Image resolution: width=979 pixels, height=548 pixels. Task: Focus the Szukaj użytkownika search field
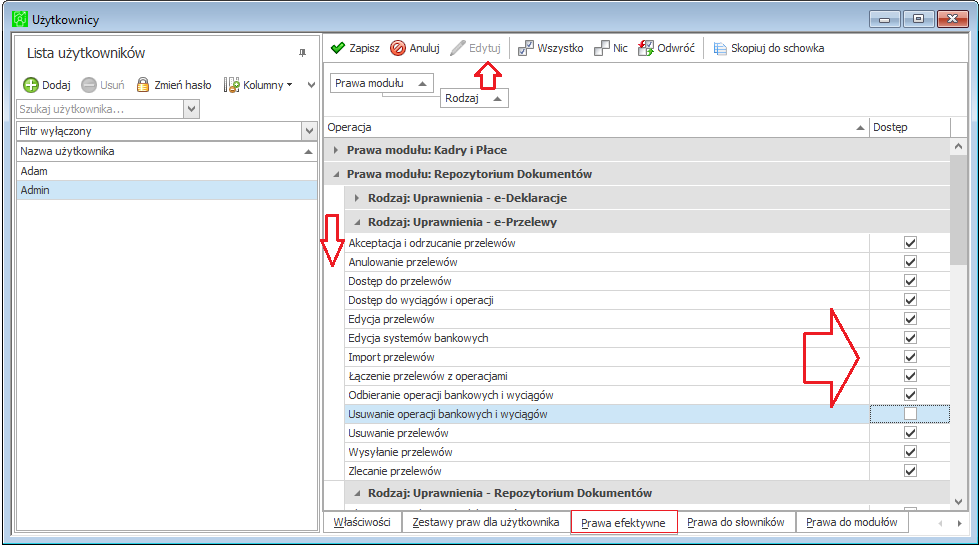tap(101, 109)
